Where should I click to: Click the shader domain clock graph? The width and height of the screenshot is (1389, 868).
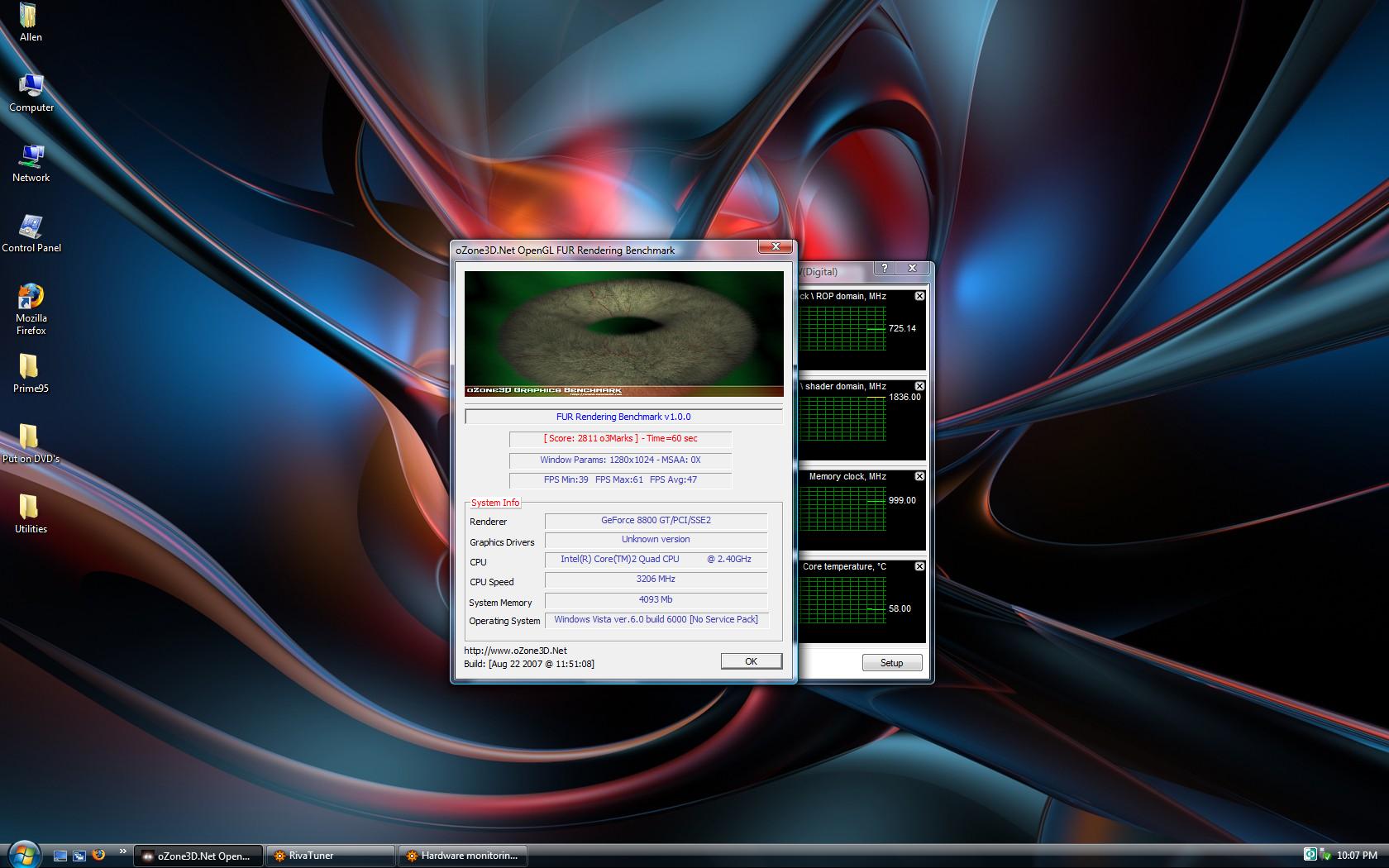[x=843, y=418]
